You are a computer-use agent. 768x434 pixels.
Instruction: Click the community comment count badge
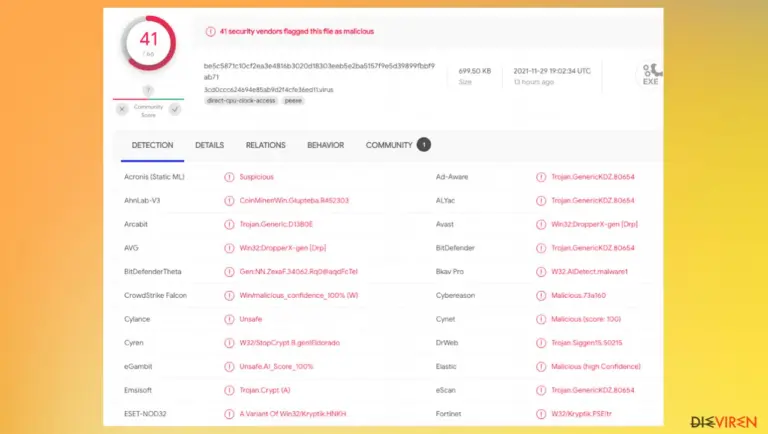click(x=424, y=145)
